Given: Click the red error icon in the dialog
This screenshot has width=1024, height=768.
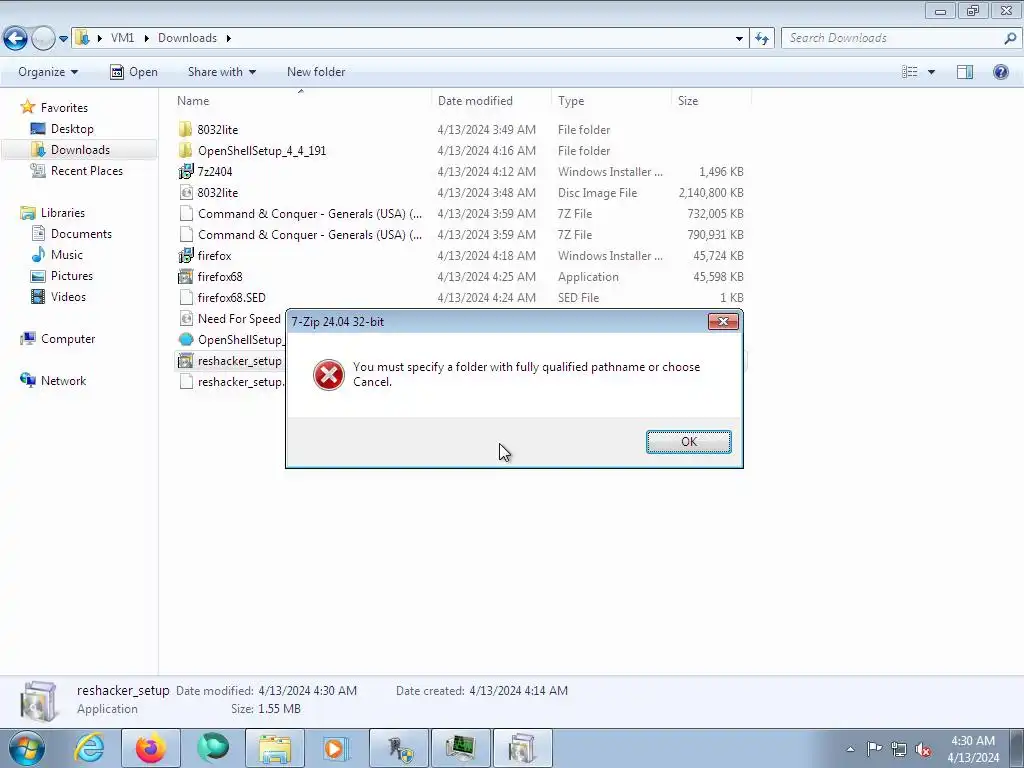Looking at the screenshot, I should point(328,375).
